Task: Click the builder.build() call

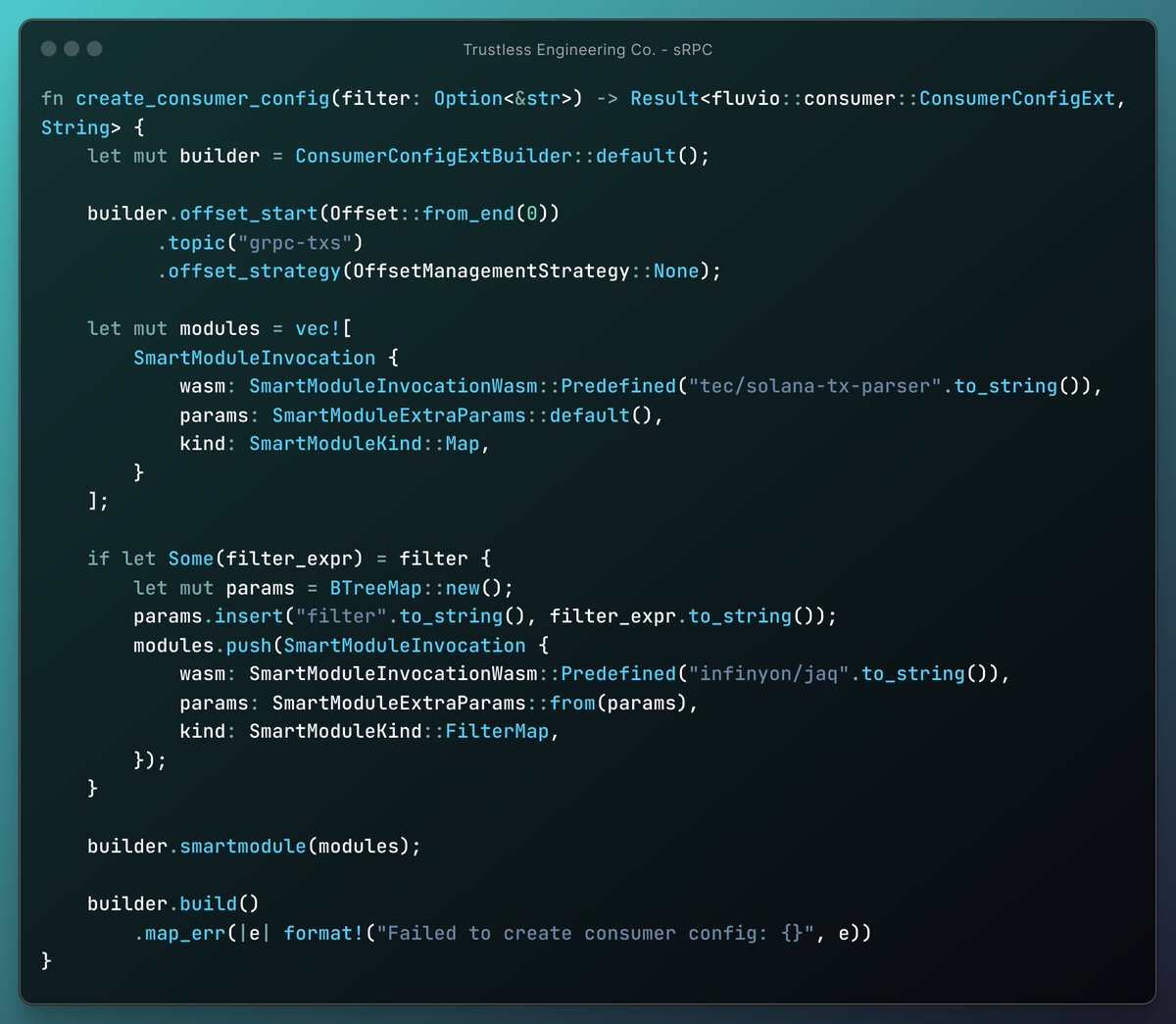Action: pyautogui.click(x=173, y=903)
